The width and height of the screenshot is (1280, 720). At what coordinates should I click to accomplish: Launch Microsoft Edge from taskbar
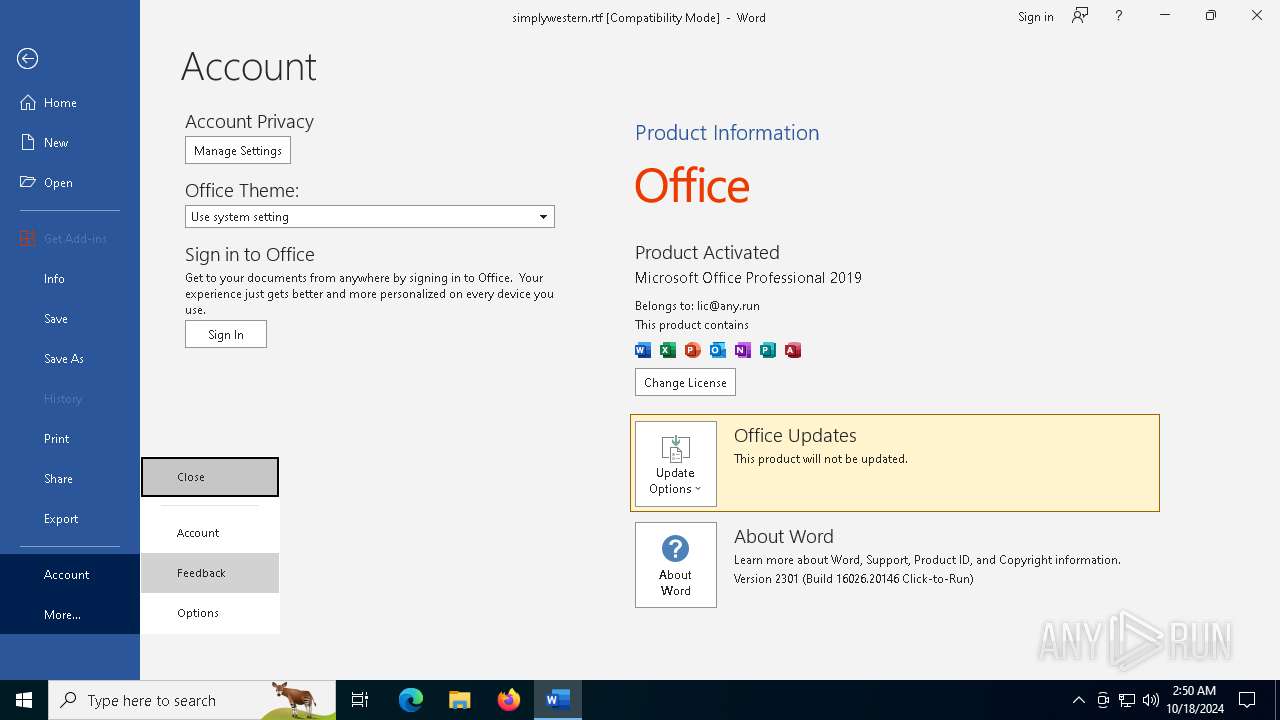[x=411, y=700]
